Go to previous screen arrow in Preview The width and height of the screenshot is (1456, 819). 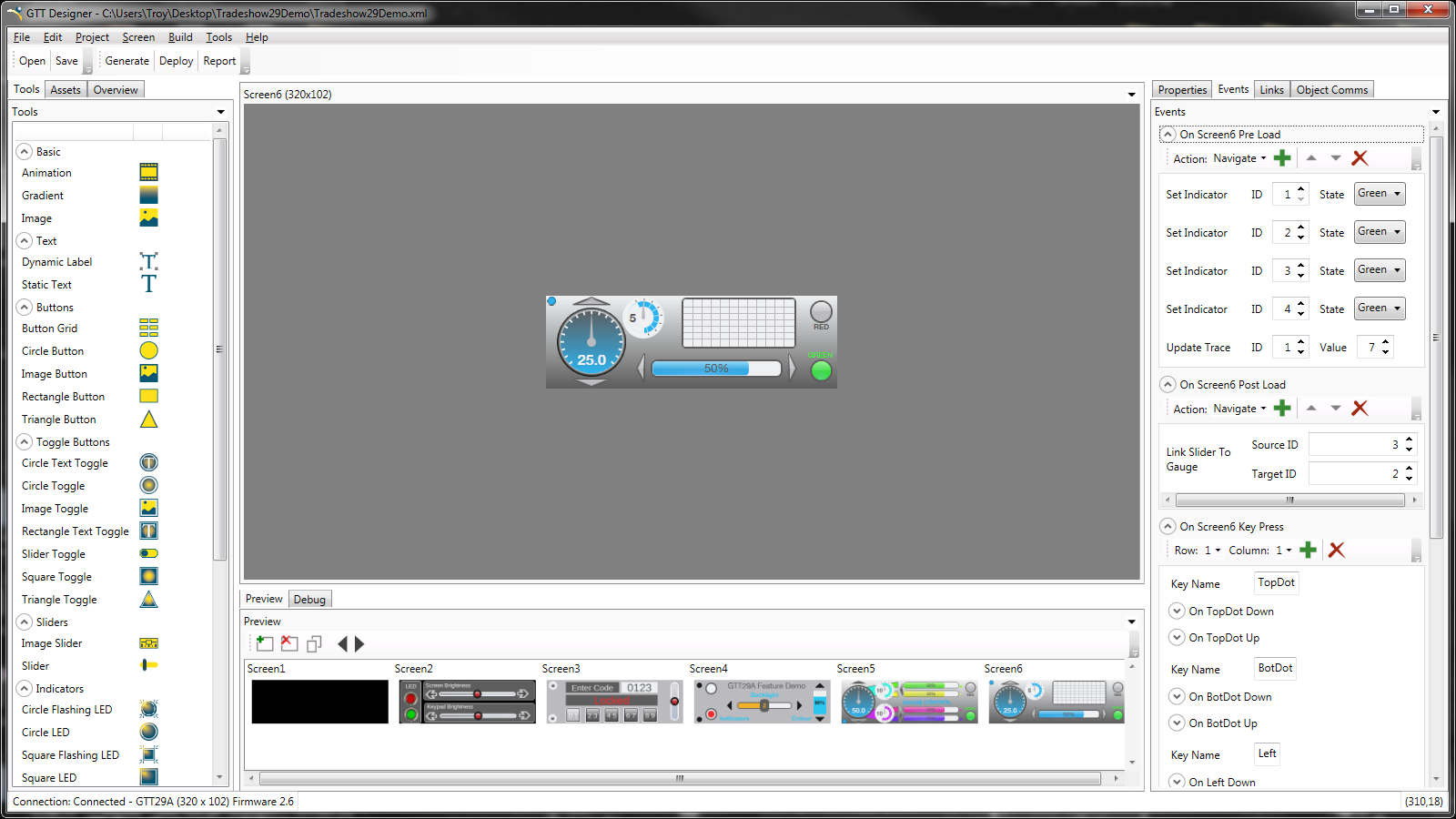(x=342, y=643)
